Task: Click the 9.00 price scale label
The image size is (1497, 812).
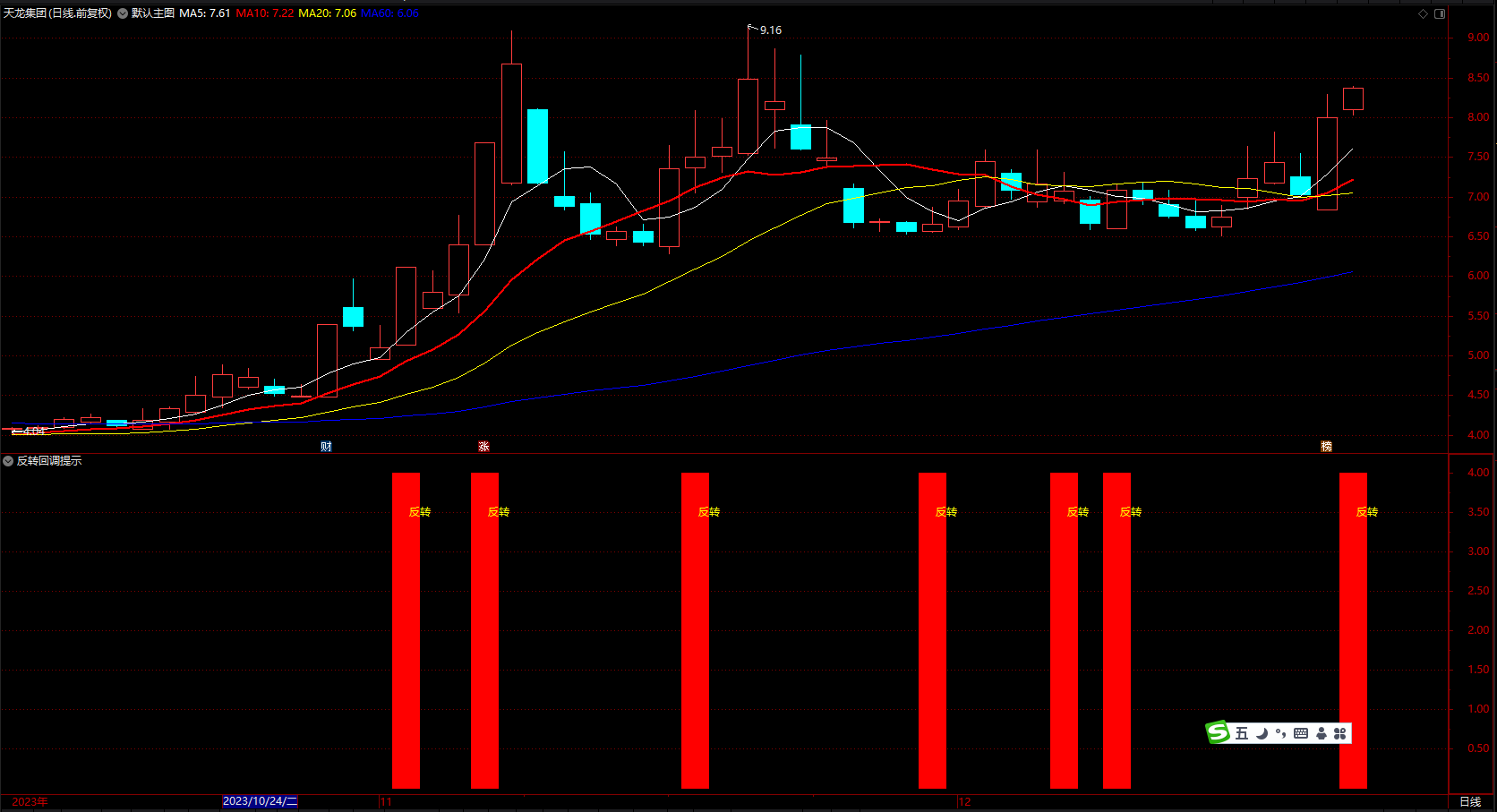Action: coord(1478,38)
